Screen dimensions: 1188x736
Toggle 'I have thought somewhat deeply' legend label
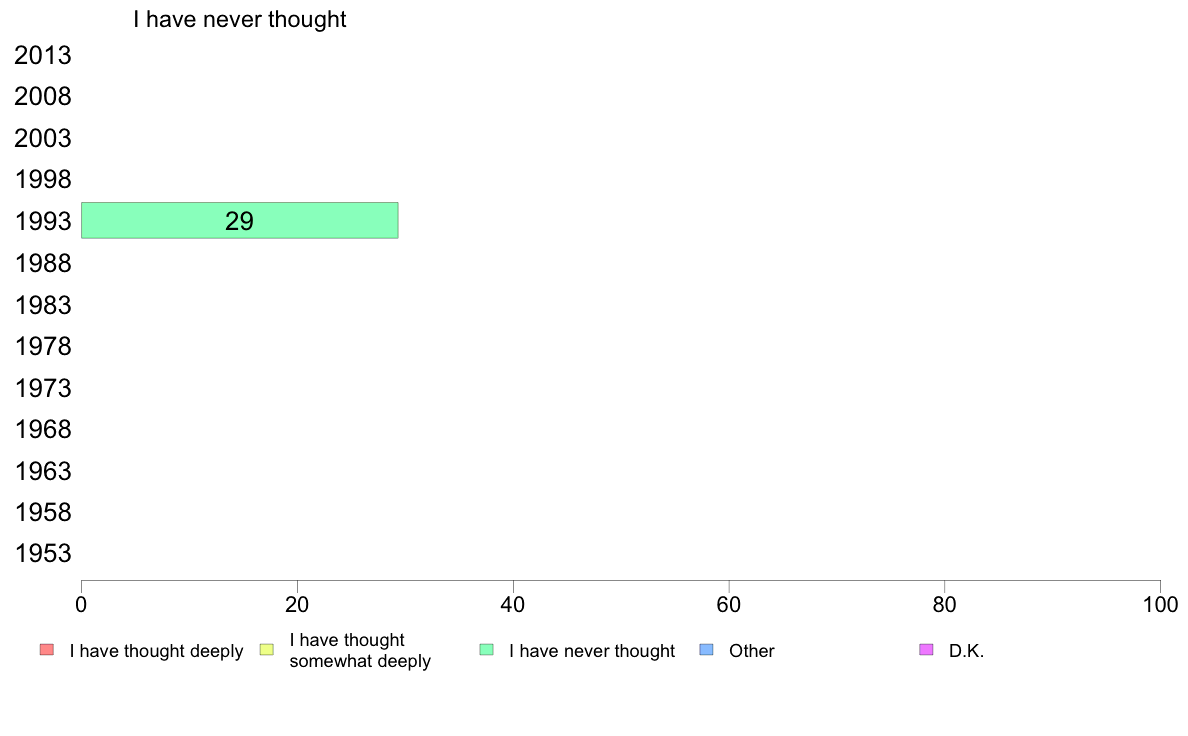(x=360, y=650)
